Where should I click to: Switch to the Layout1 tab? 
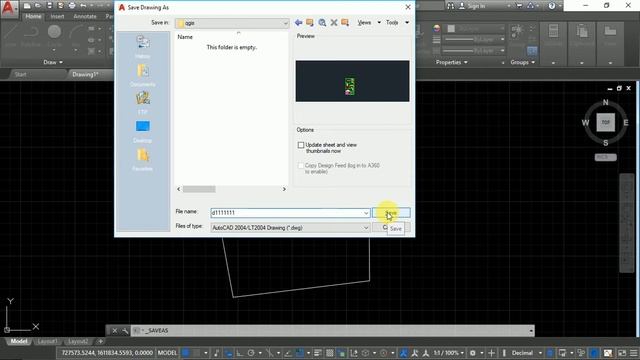pyautogui.click(x=47, y=341)
